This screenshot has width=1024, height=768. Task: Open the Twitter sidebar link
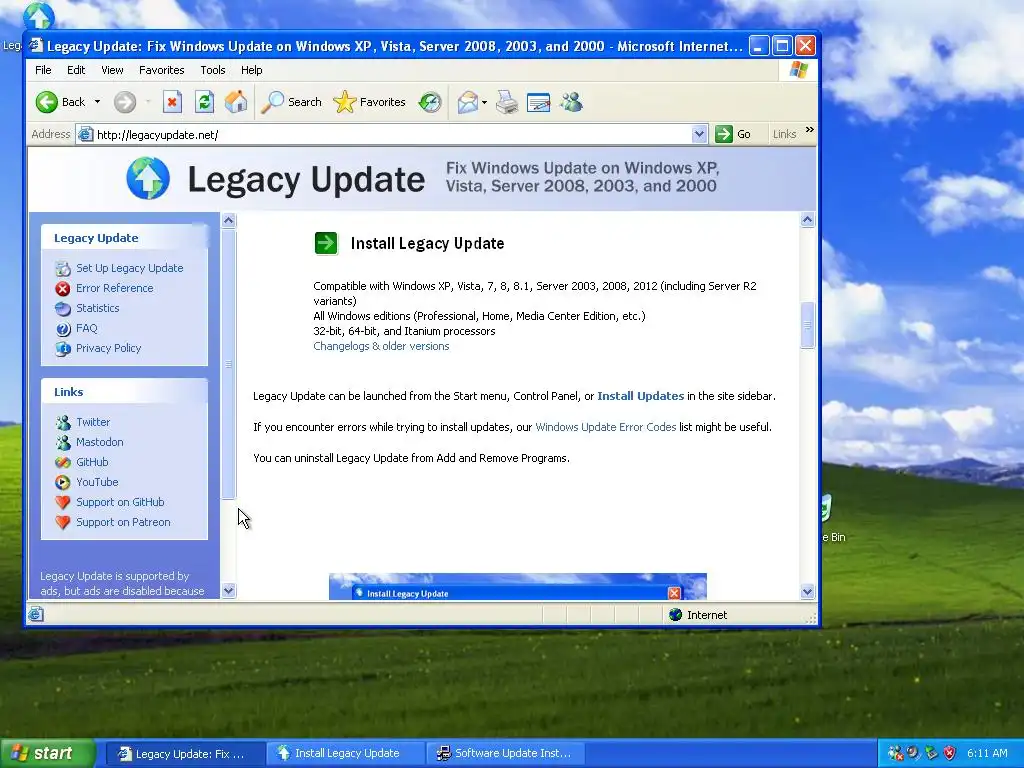(93, 422)
